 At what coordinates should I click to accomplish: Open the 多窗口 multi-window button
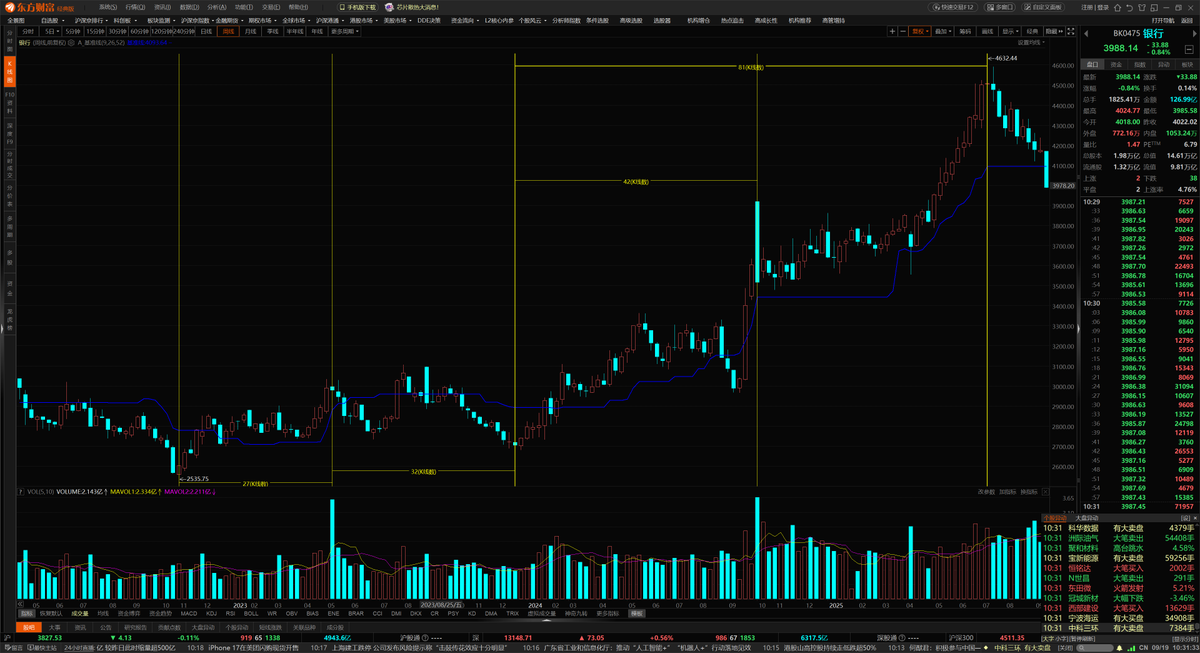[999, 7]
